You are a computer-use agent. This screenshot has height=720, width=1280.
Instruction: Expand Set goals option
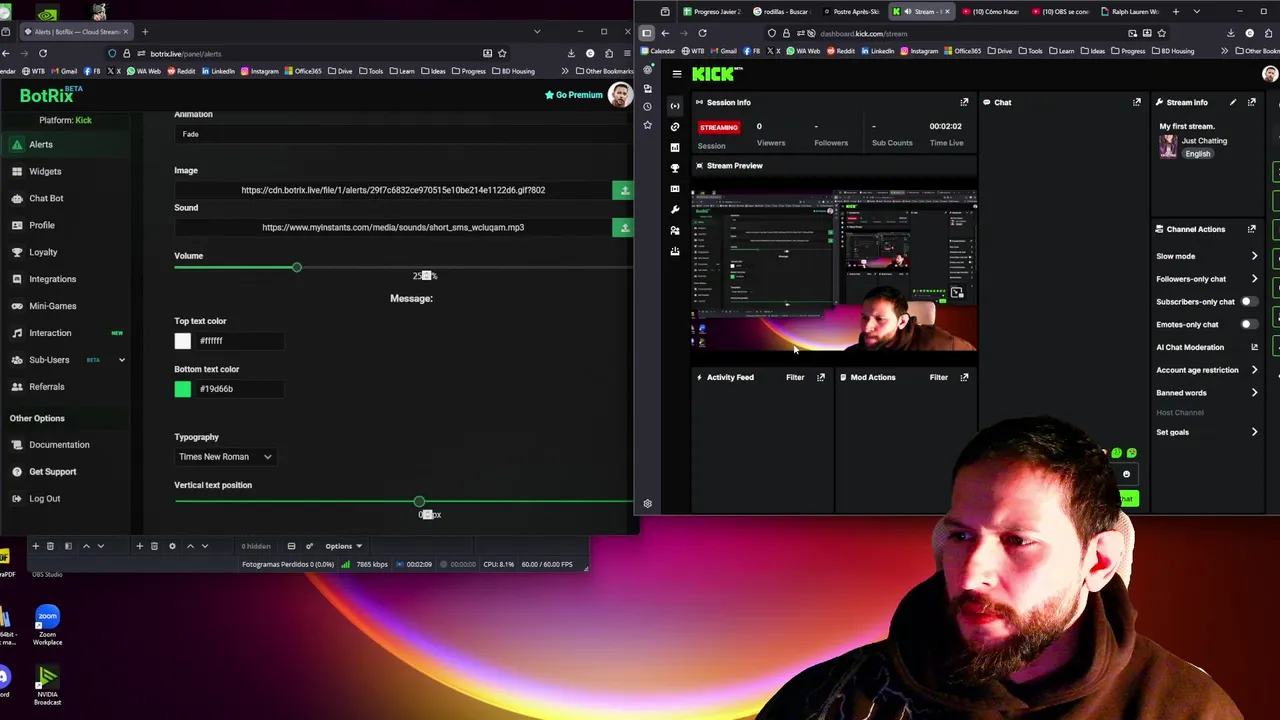[x=1254, y=432]
